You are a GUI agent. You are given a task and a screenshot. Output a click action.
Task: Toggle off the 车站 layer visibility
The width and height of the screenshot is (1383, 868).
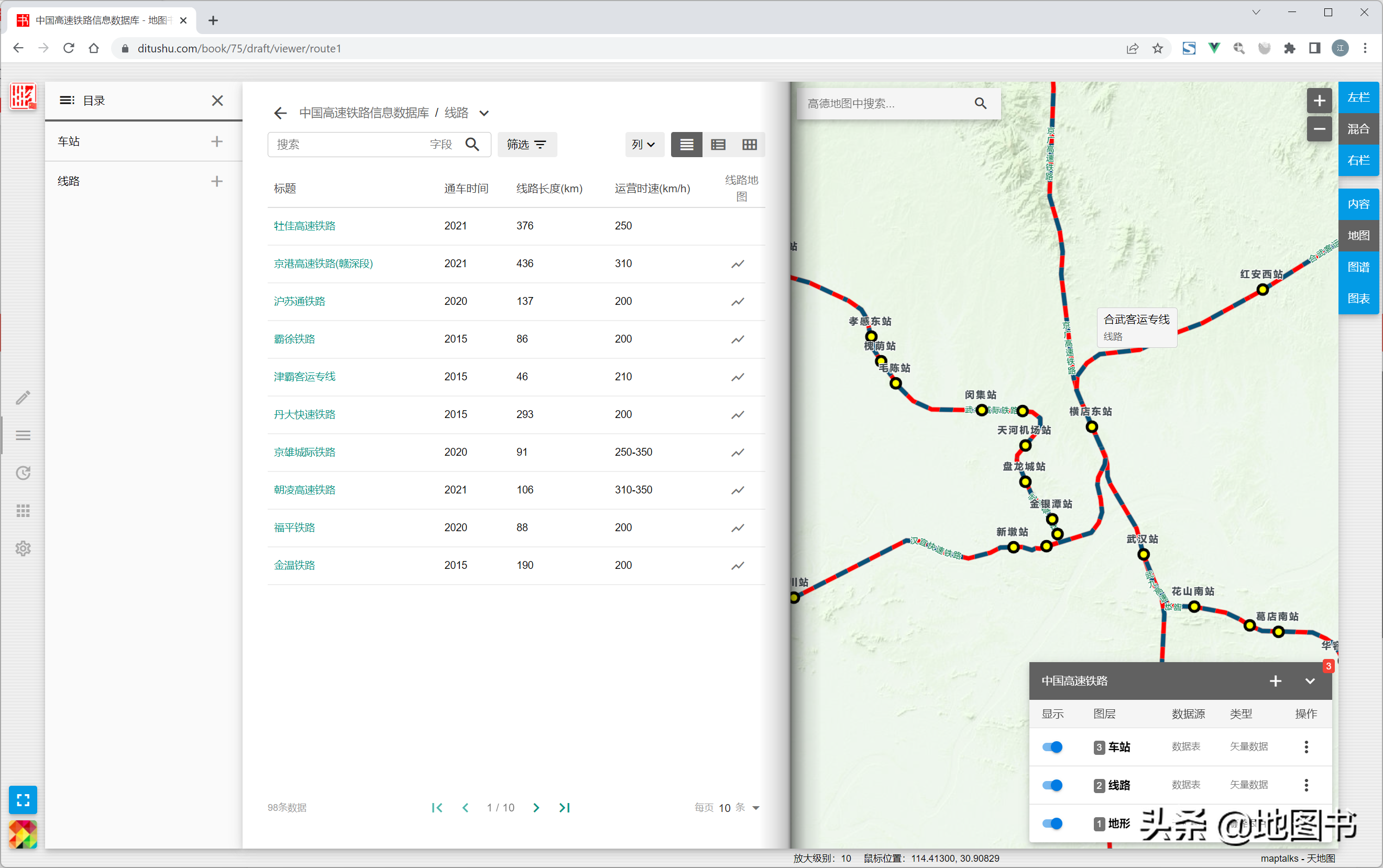coord(1052,747)
